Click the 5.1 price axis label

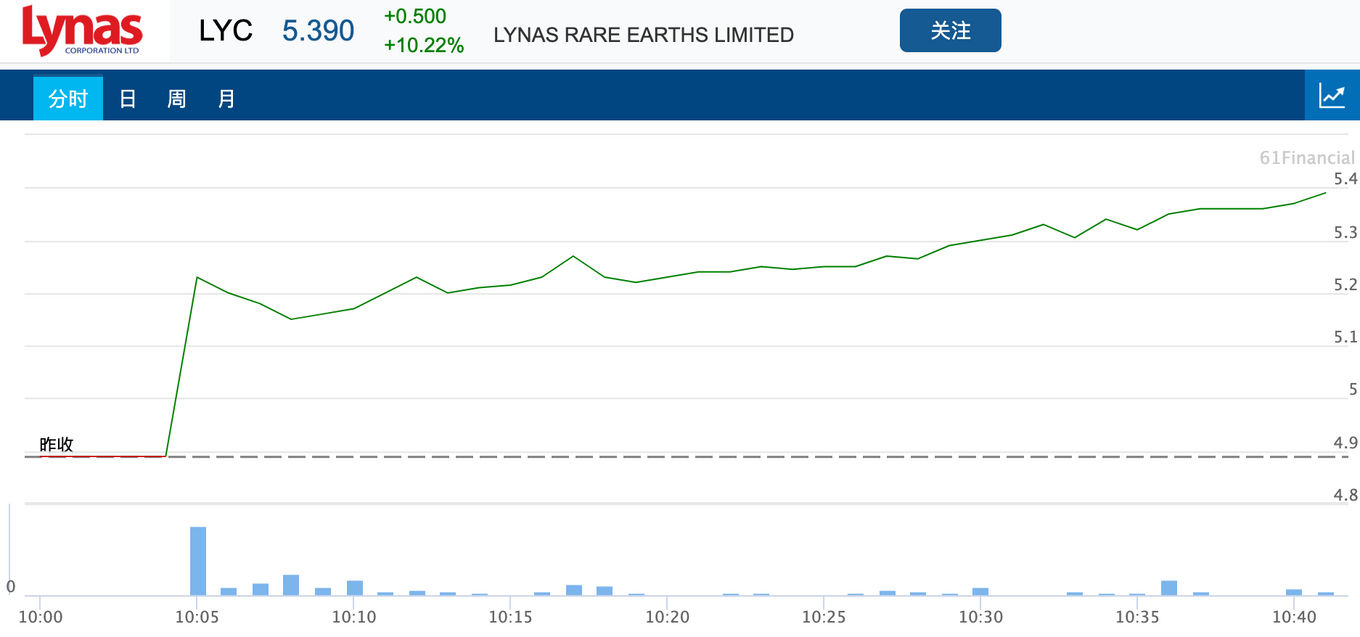tap(1346, 337)
